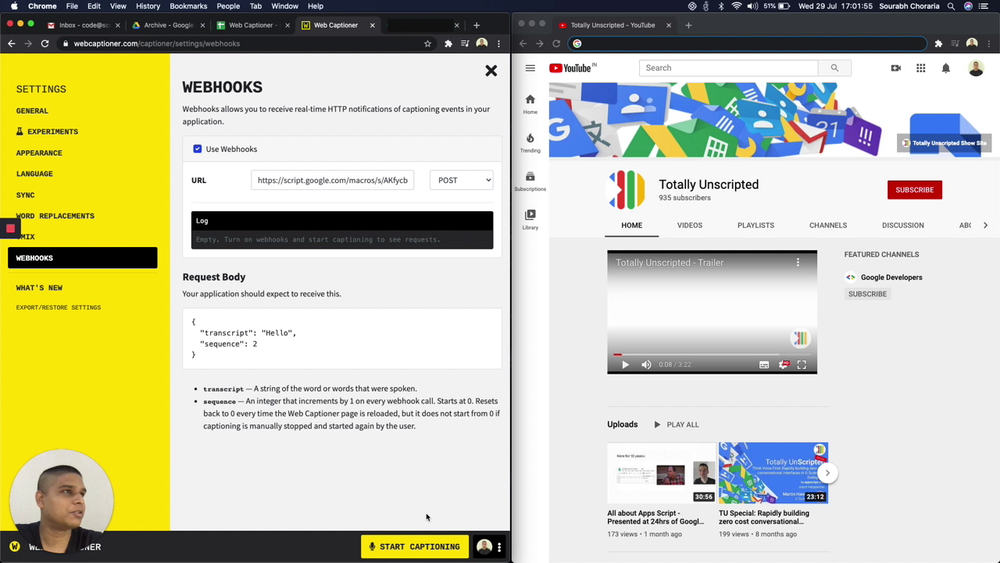Open the POST method dropdown

point(461,180)
